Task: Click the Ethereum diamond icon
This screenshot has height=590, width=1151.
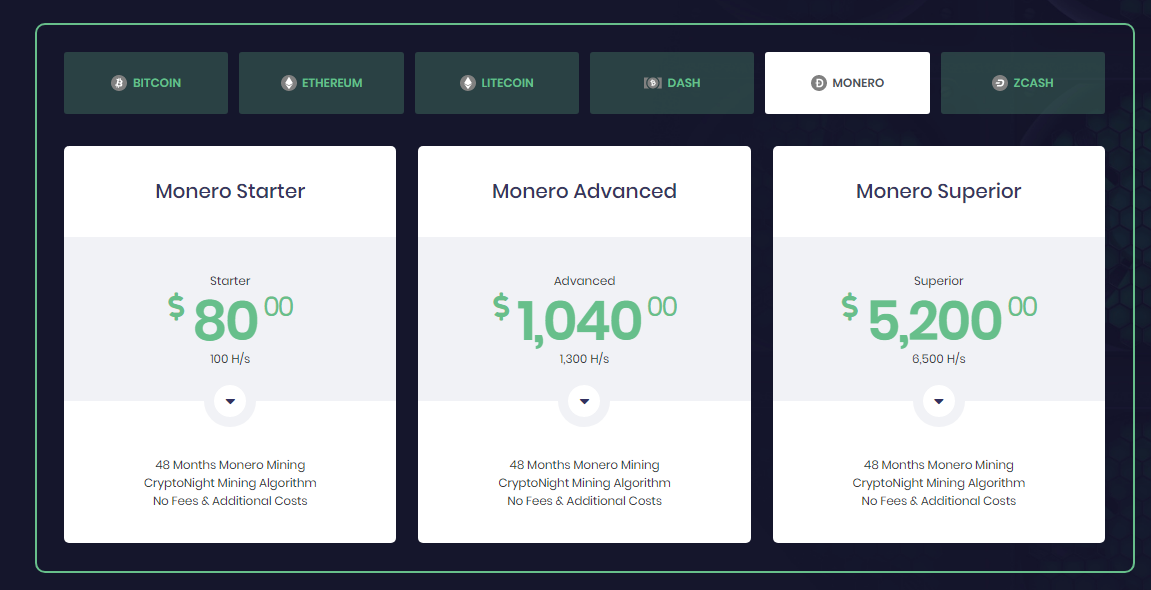Action: tap(289, 83)
